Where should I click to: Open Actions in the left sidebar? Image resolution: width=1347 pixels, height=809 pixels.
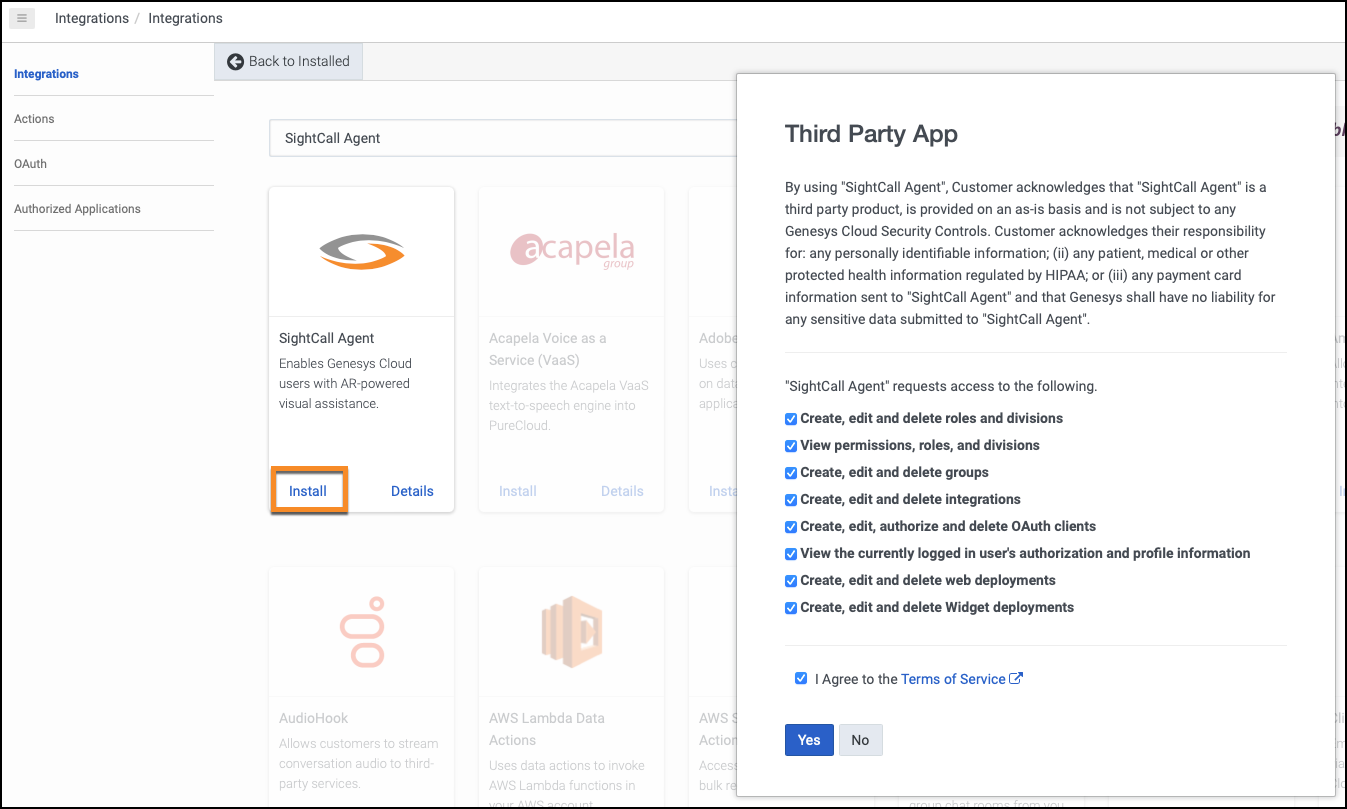click(34, 119)
